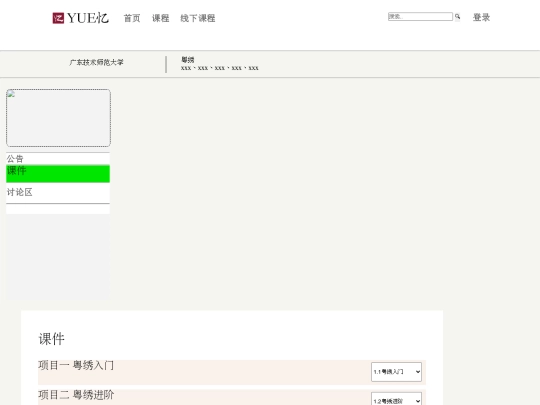Click 项目一 粤绣入门 row title
540x405 pixels.
point(76,365)
